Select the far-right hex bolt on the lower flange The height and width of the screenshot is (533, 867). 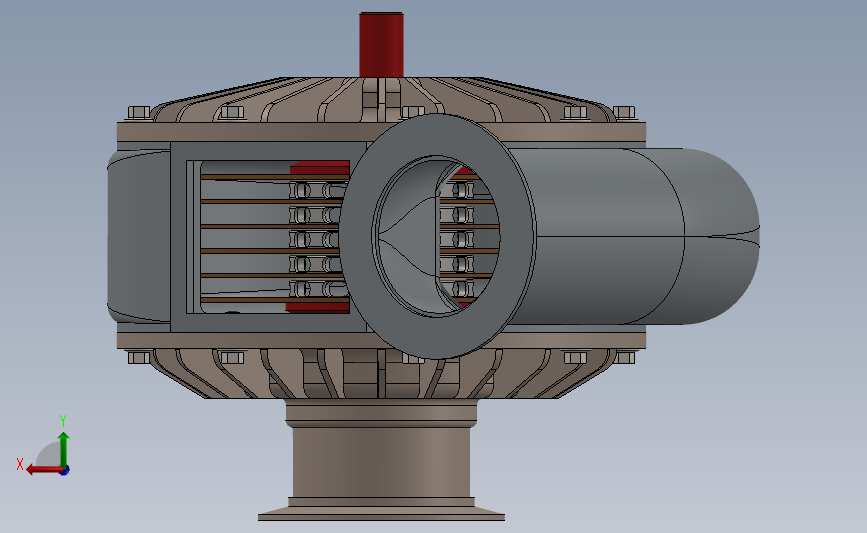(624, 357)
